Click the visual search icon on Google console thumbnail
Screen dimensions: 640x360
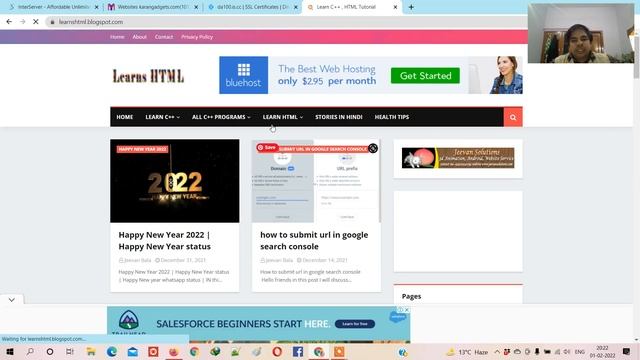(x=373, y=148)
